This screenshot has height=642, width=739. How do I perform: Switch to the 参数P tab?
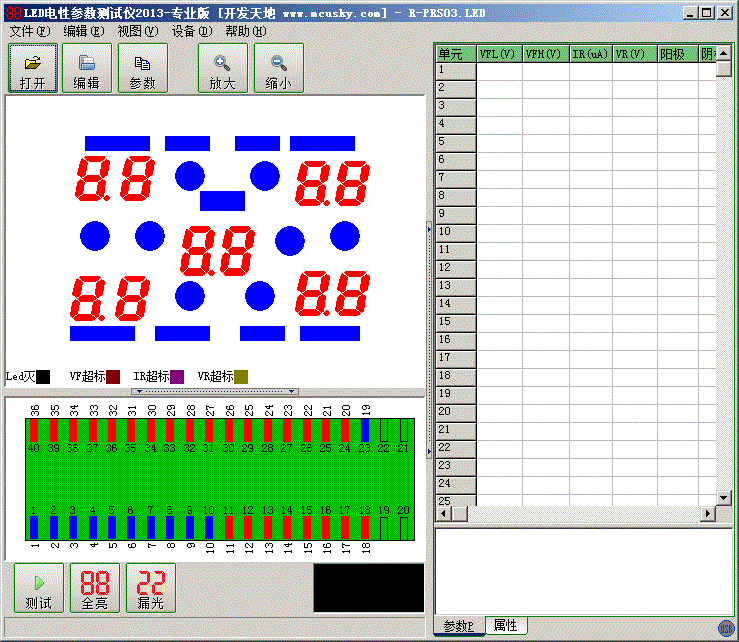[459, 626]
